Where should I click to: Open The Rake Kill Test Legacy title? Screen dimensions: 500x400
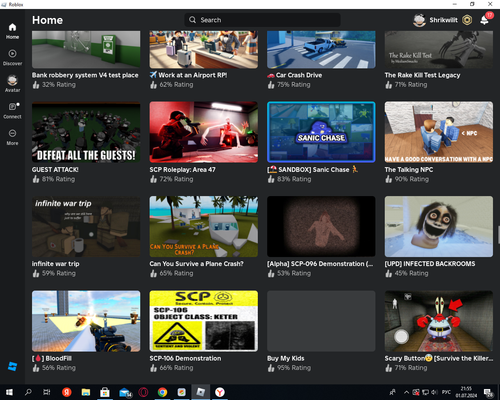pos(422,75)
